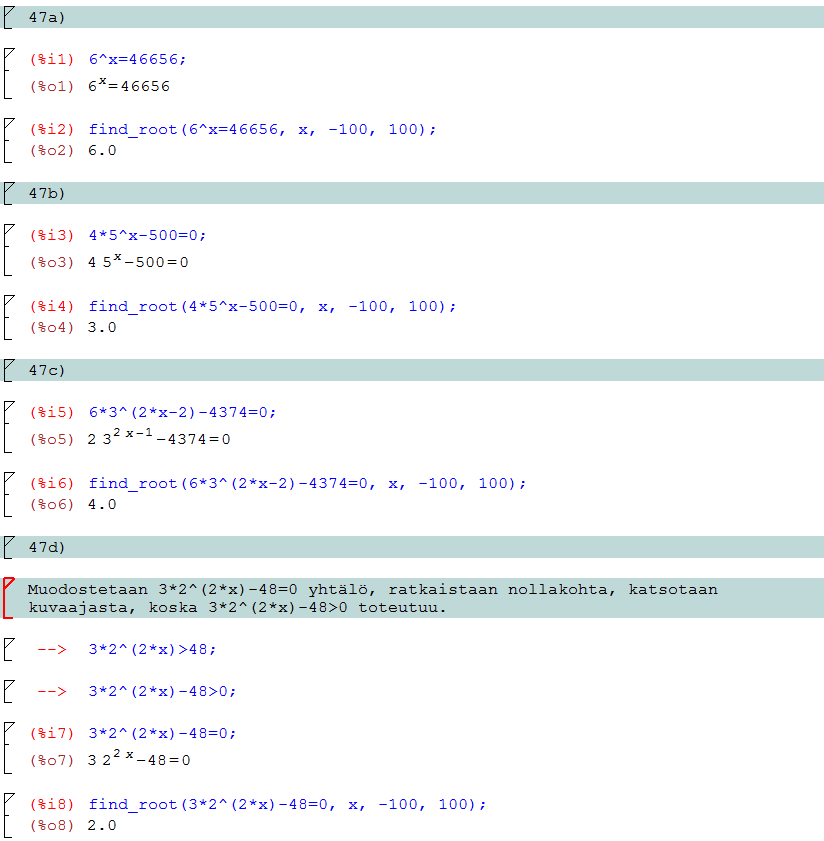The height and width of the screenshot is (841, 824).
Task: Place cursor in input 3*2^(2*x)-48=0;
Action: click(162, 733)
